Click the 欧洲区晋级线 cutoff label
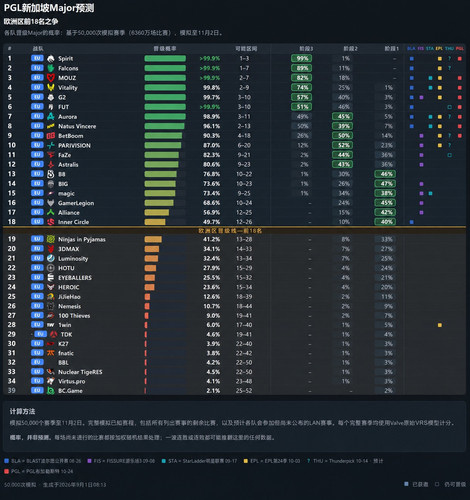470x500 pixels. point(230,231)
